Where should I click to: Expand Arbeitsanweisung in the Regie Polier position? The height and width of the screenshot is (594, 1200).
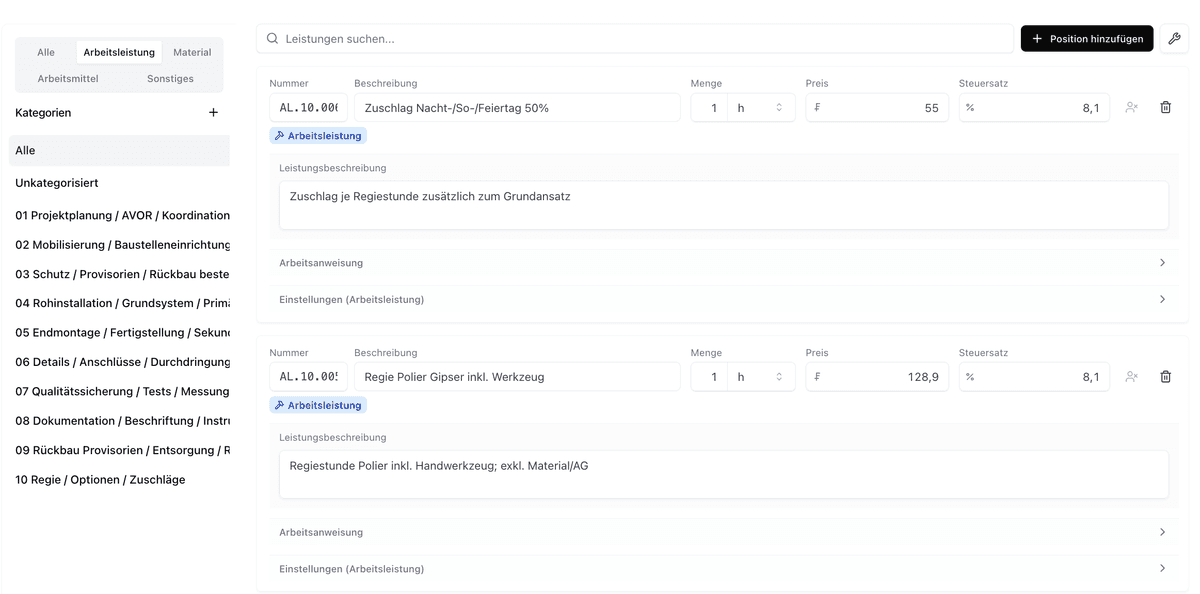point(722,532)
